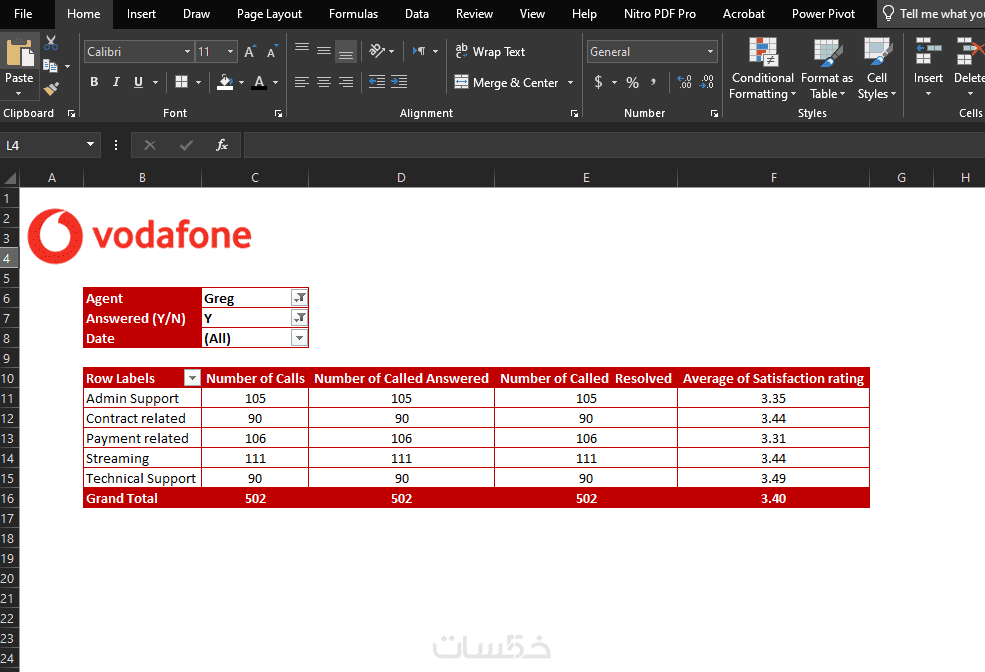
Task: Click the Format Painter brush icon
Action: pyautogui.click(x=51, y=89)
